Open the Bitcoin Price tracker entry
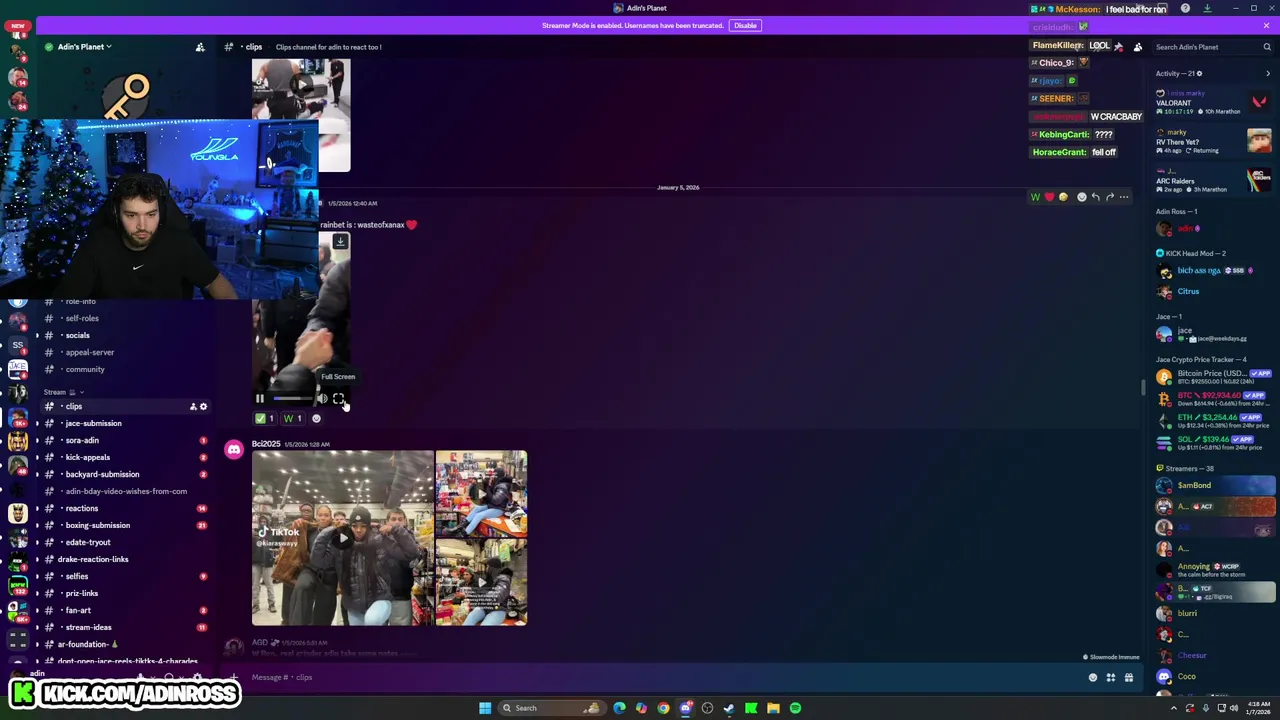Viewport: 1280px width, 720px height. pos(1213,378)
